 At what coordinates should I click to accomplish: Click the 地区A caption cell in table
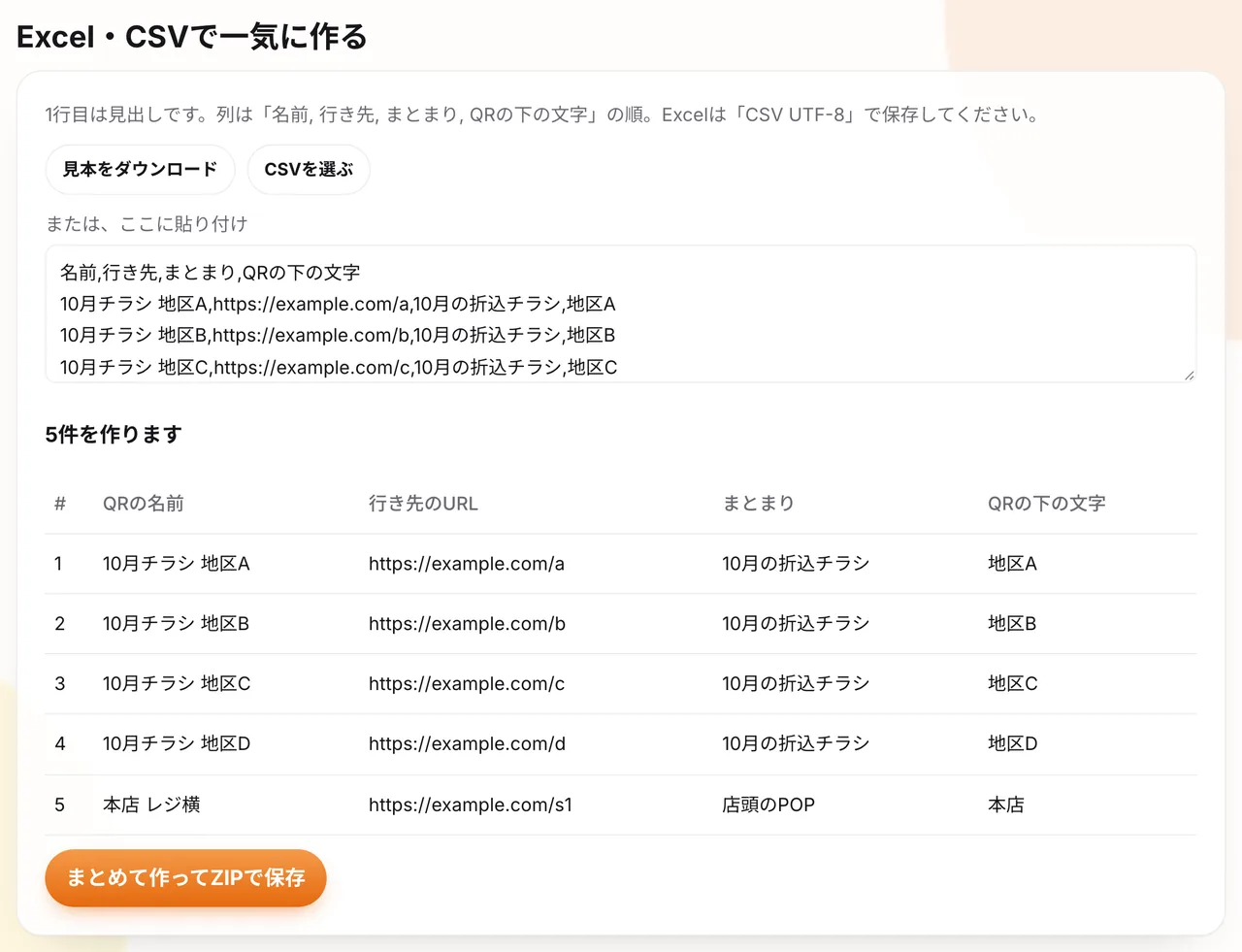(1012, 564)
